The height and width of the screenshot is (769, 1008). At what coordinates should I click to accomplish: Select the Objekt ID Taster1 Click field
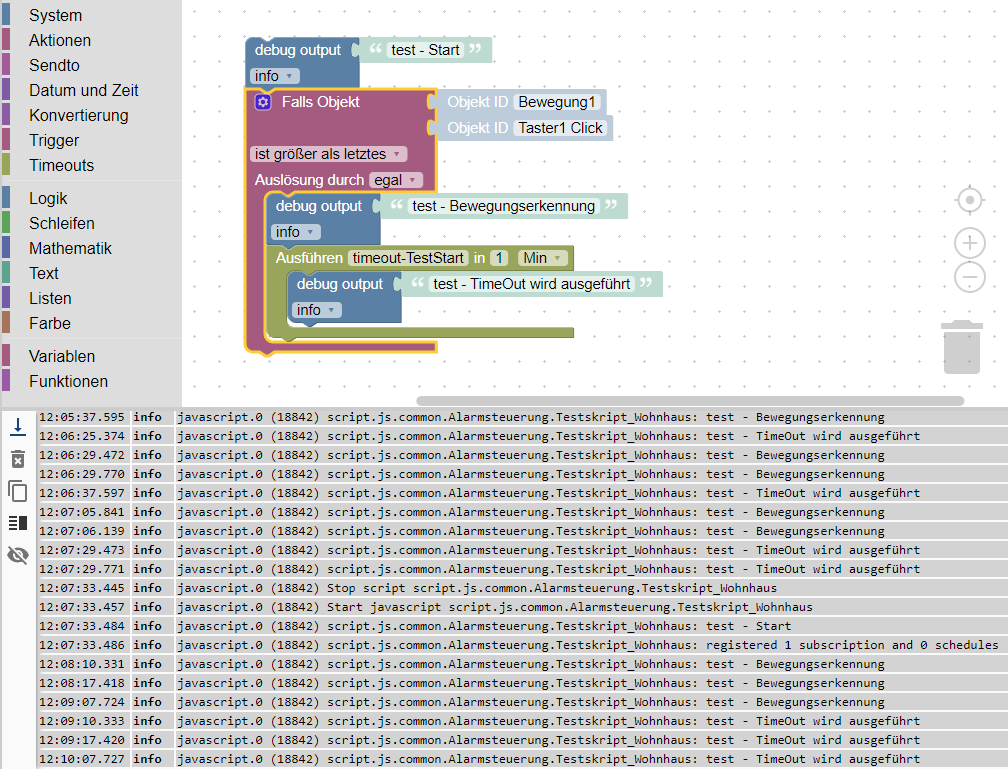click(x=560, y=128)
